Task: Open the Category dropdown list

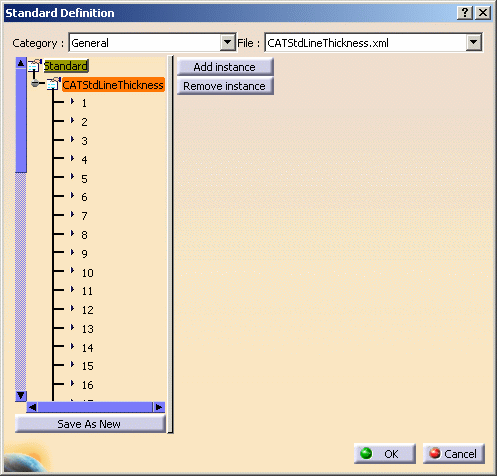Action: (228, 42)
